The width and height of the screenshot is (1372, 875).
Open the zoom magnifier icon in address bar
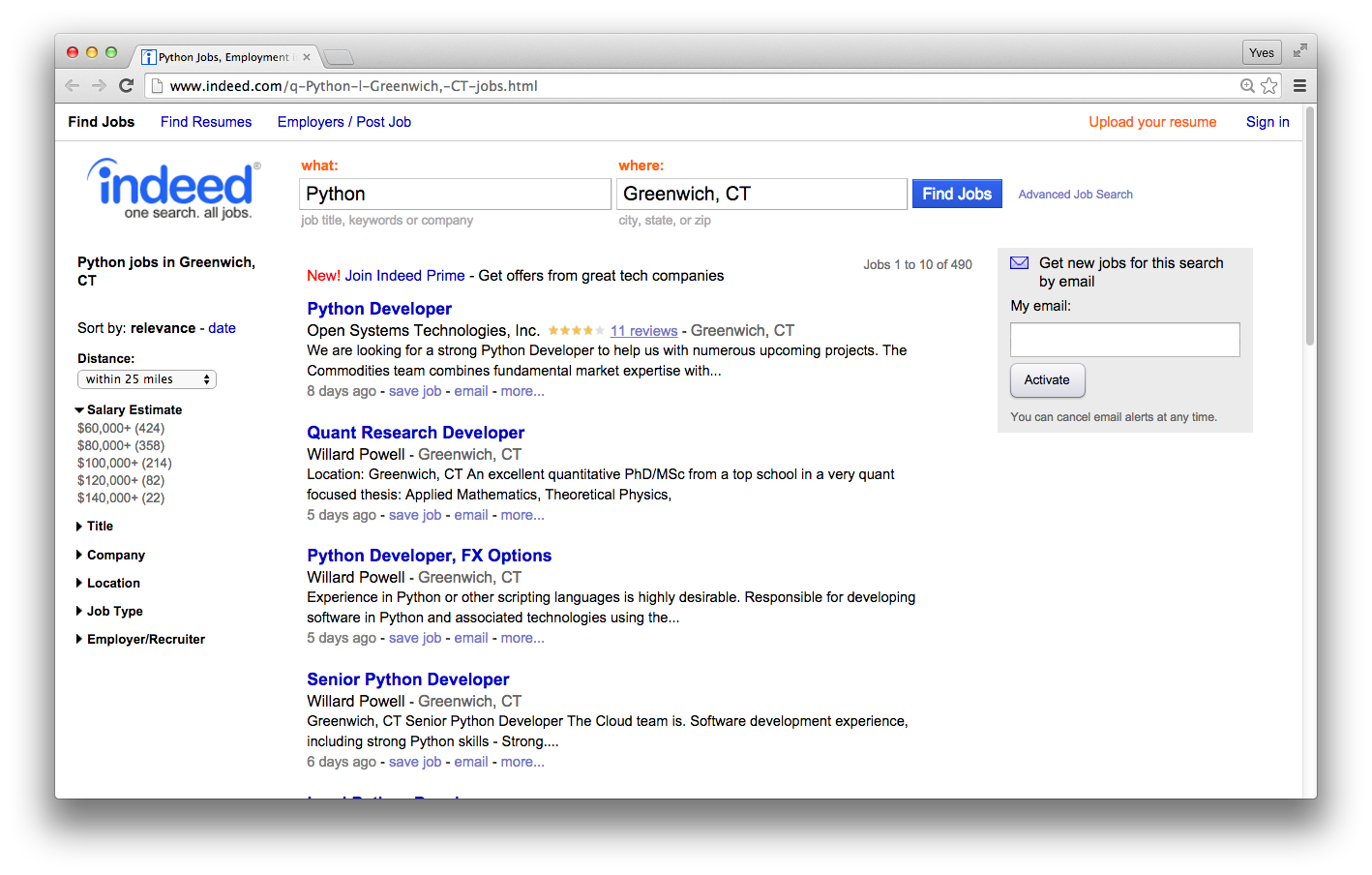[x=1248, y=86]
